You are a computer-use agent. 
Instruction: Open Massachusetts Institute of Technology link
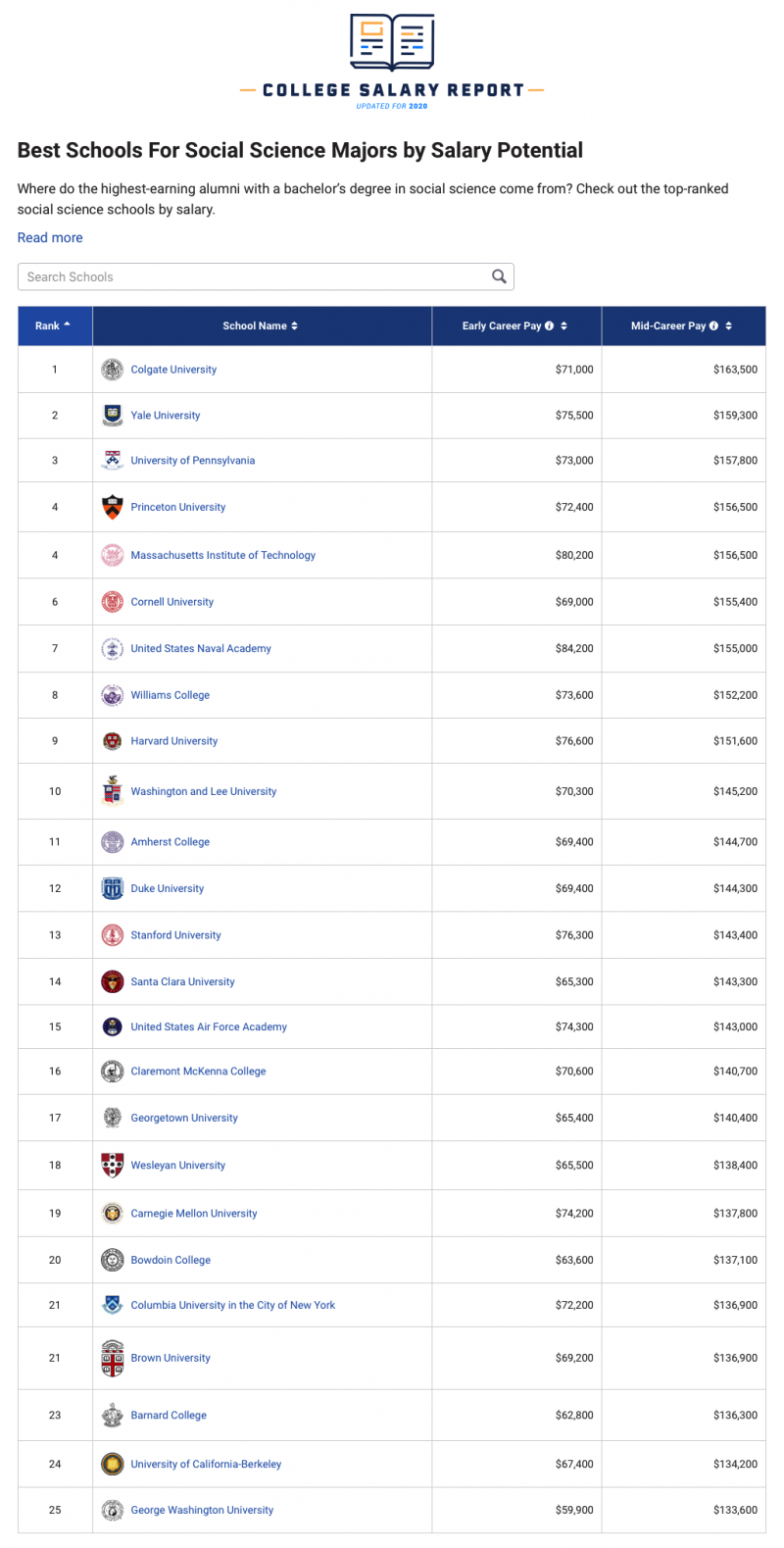tap(222, 555)
